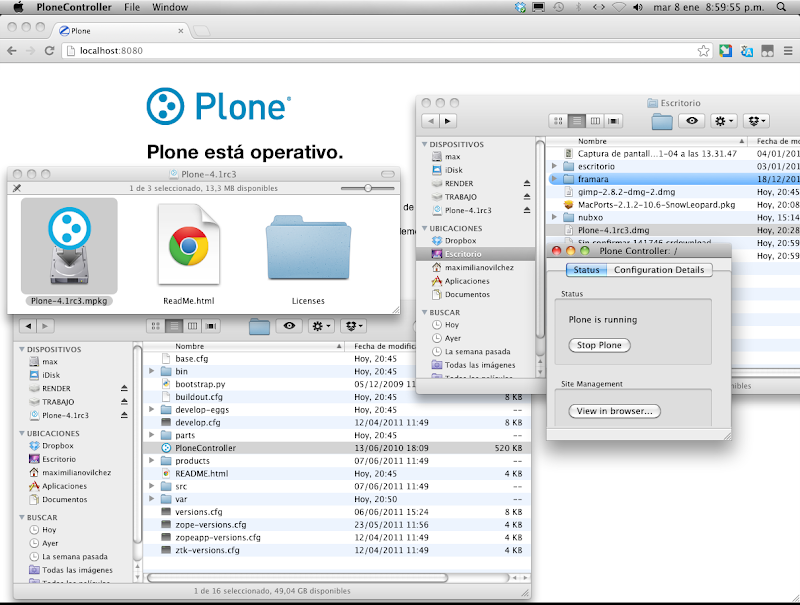The height and width of the screenshot is (605, 800).
Task: Click the PloneController app in file list
Action: point(205,448)
